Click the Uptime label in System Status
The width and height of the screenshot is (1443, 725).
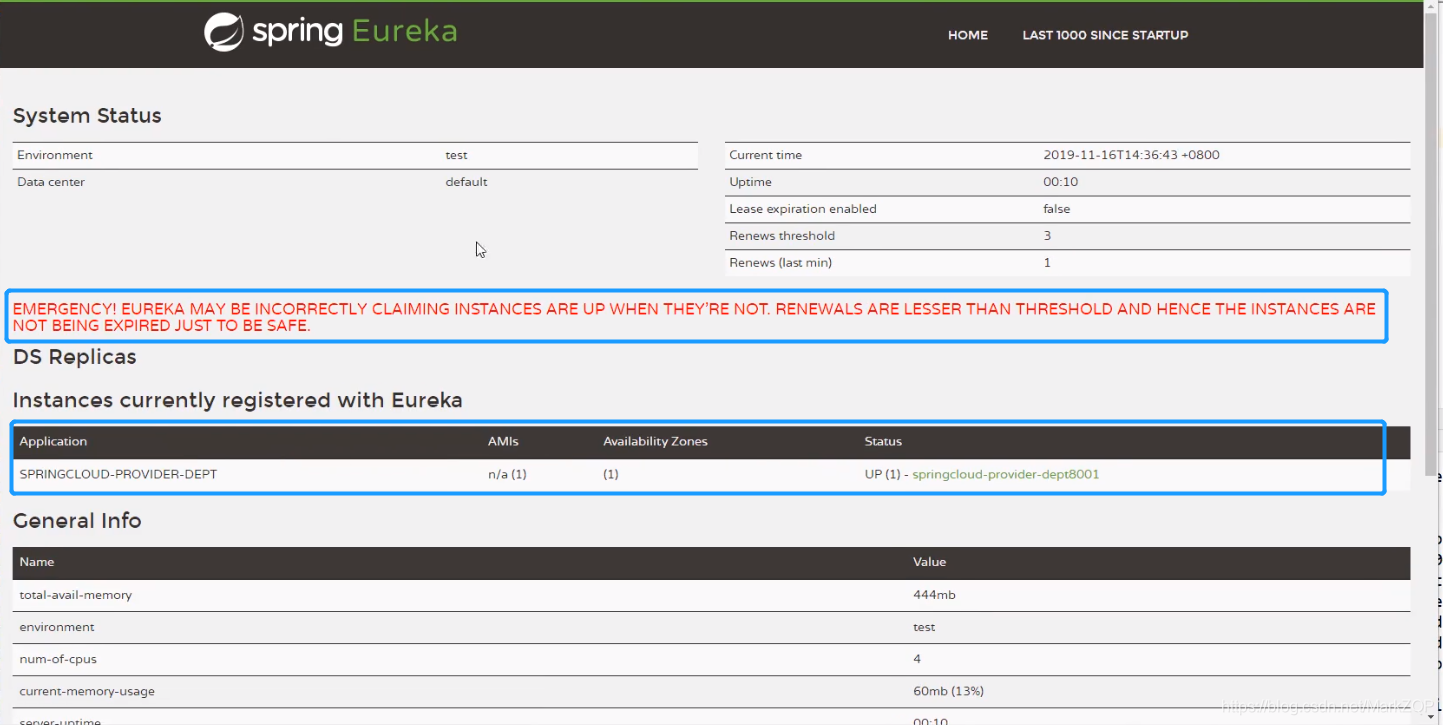[750, 182]
